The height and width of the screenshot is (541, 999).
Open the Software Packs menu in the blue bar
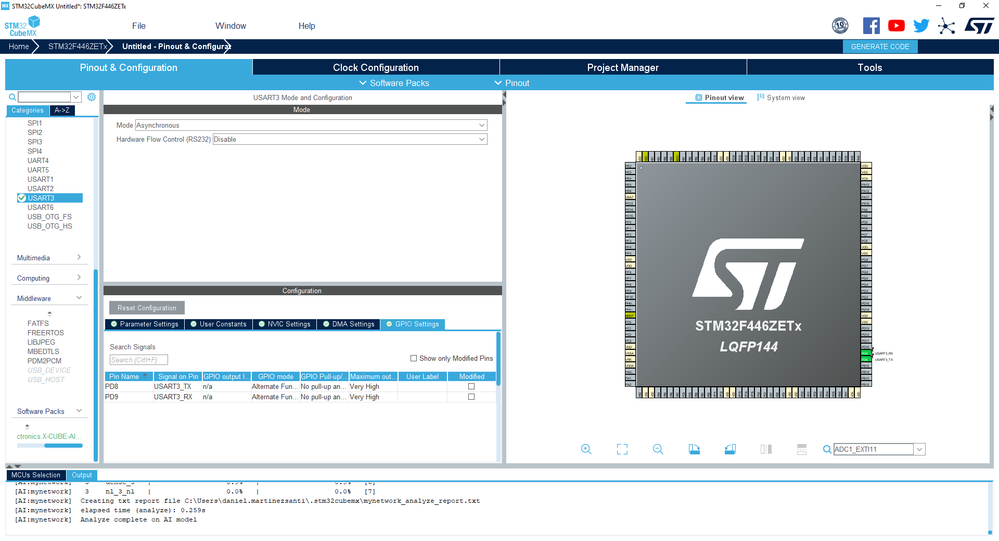pos(394,83)
